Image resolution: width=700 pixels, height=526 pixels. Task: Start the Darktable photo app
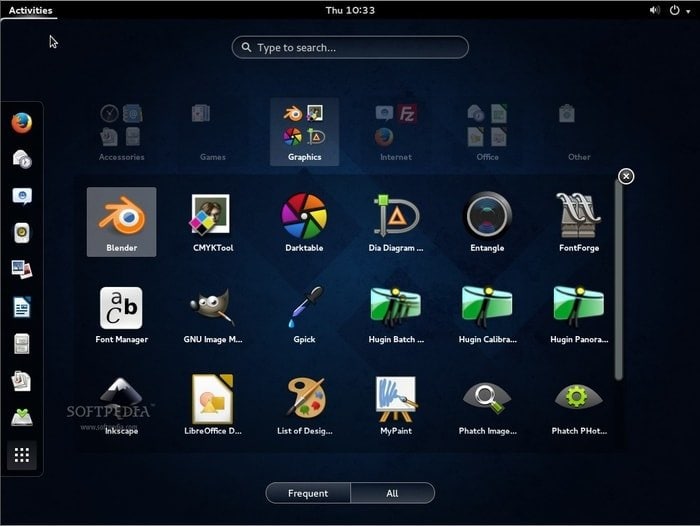point(304,222)
